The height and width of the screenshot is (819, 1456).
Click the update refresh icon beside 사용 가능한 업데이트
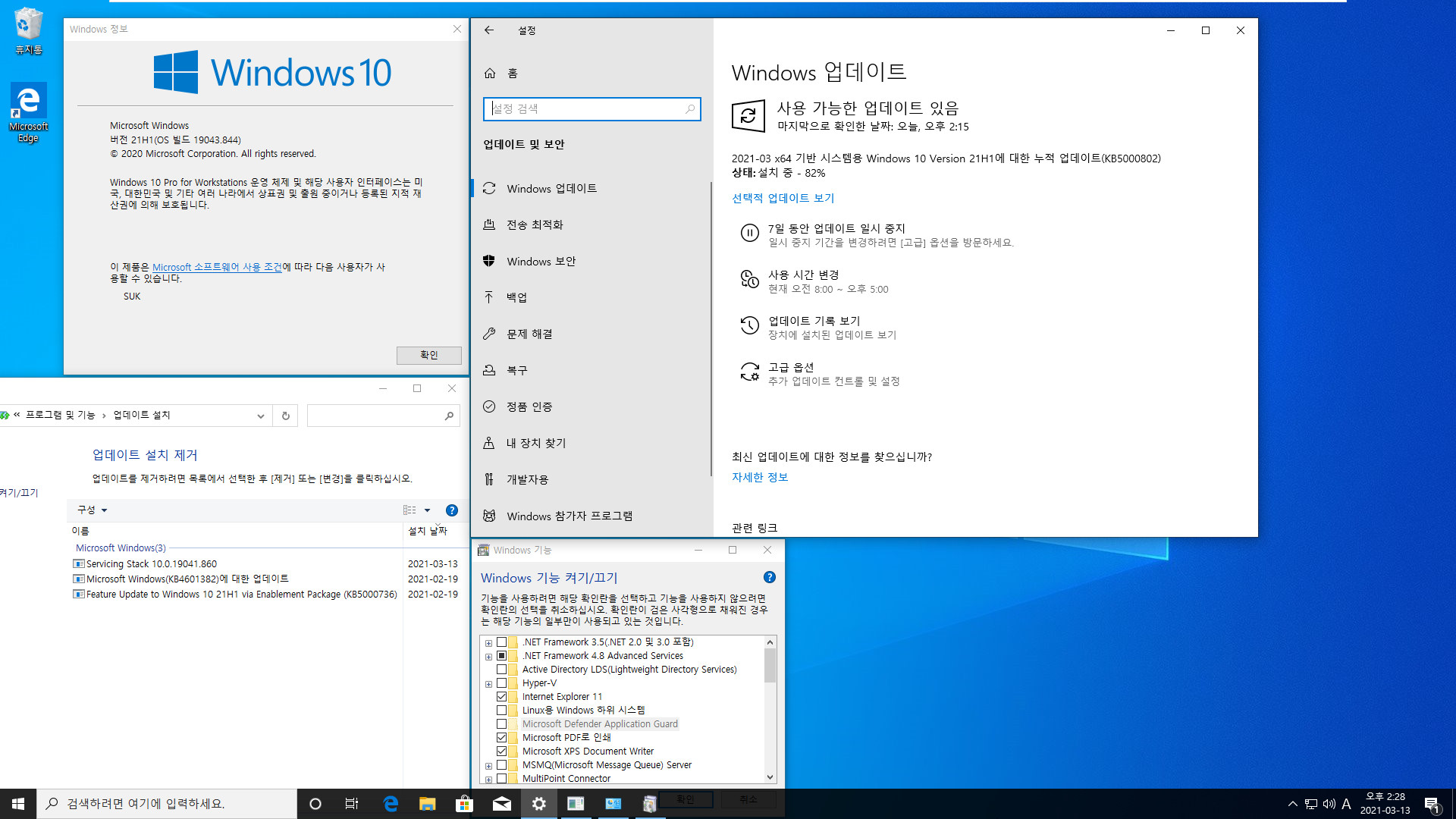coord(748,116)
